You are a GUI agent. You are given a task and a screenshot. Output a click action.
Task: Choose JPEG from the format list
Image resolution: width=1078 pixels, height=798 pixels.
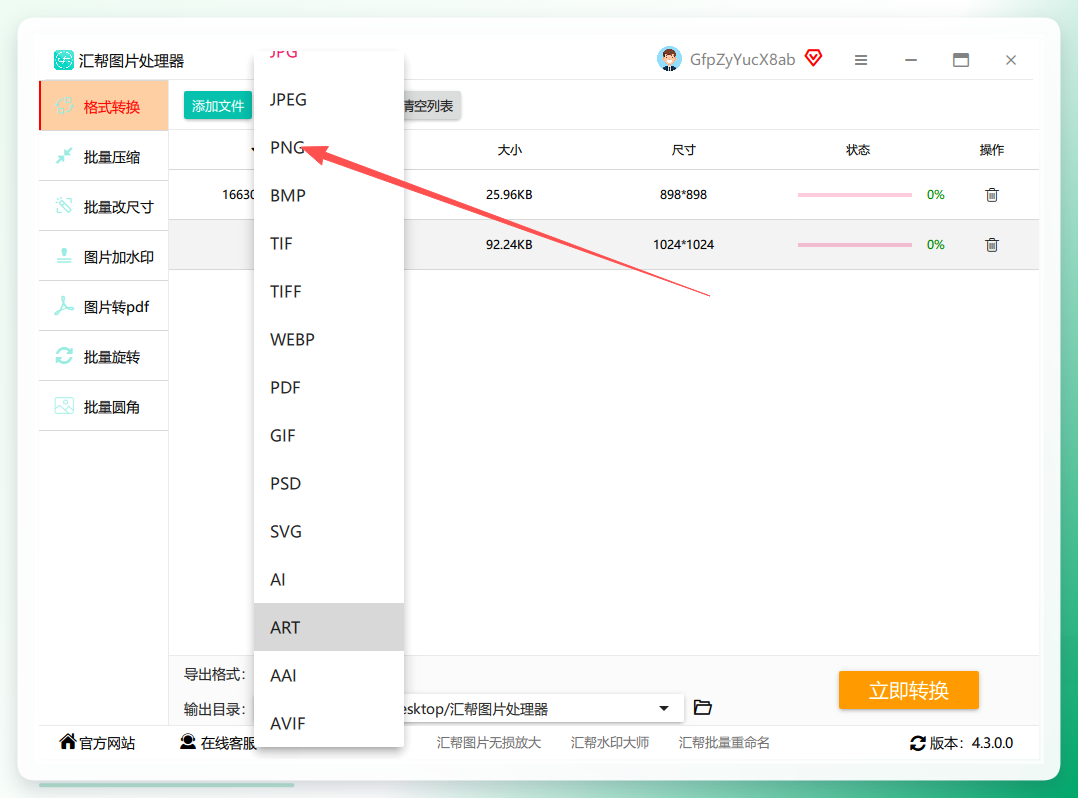[329, 100]
